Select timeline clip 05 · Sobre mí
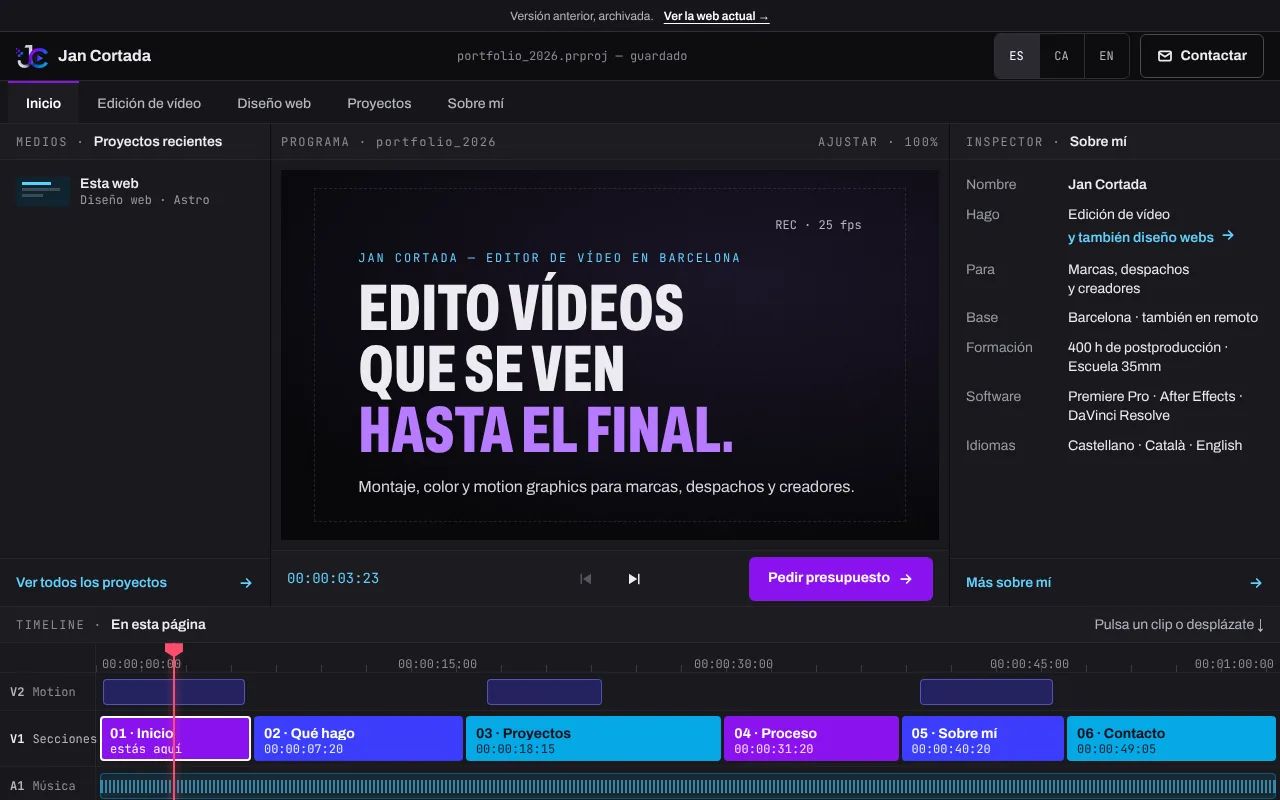 pyautogui.click(x=982, y=739)
